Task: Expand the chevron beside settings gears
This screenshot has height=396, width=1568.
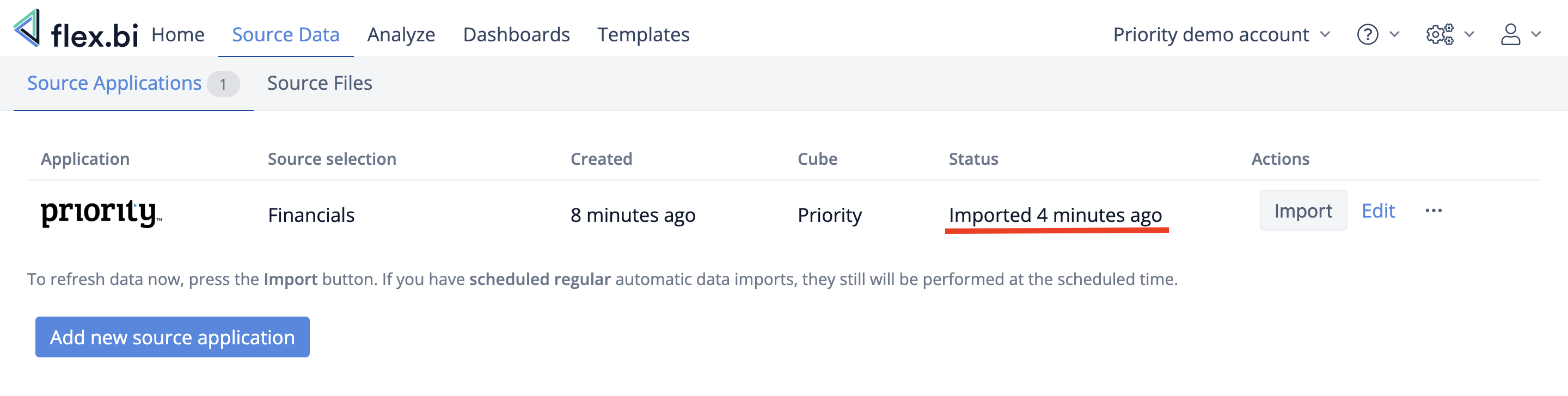Action: click(x=1469, y=35)
